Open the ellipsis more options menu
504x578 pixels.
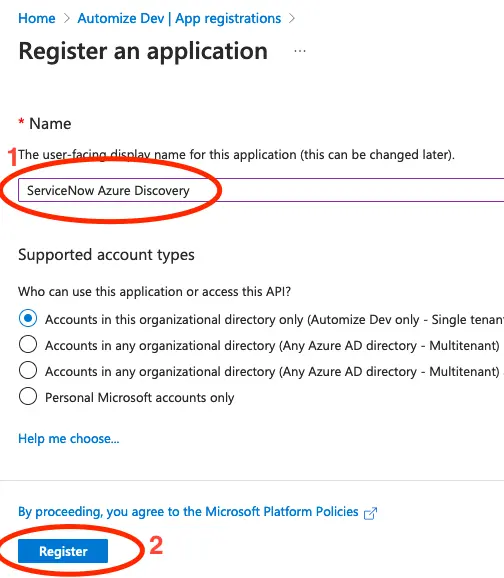300,51
